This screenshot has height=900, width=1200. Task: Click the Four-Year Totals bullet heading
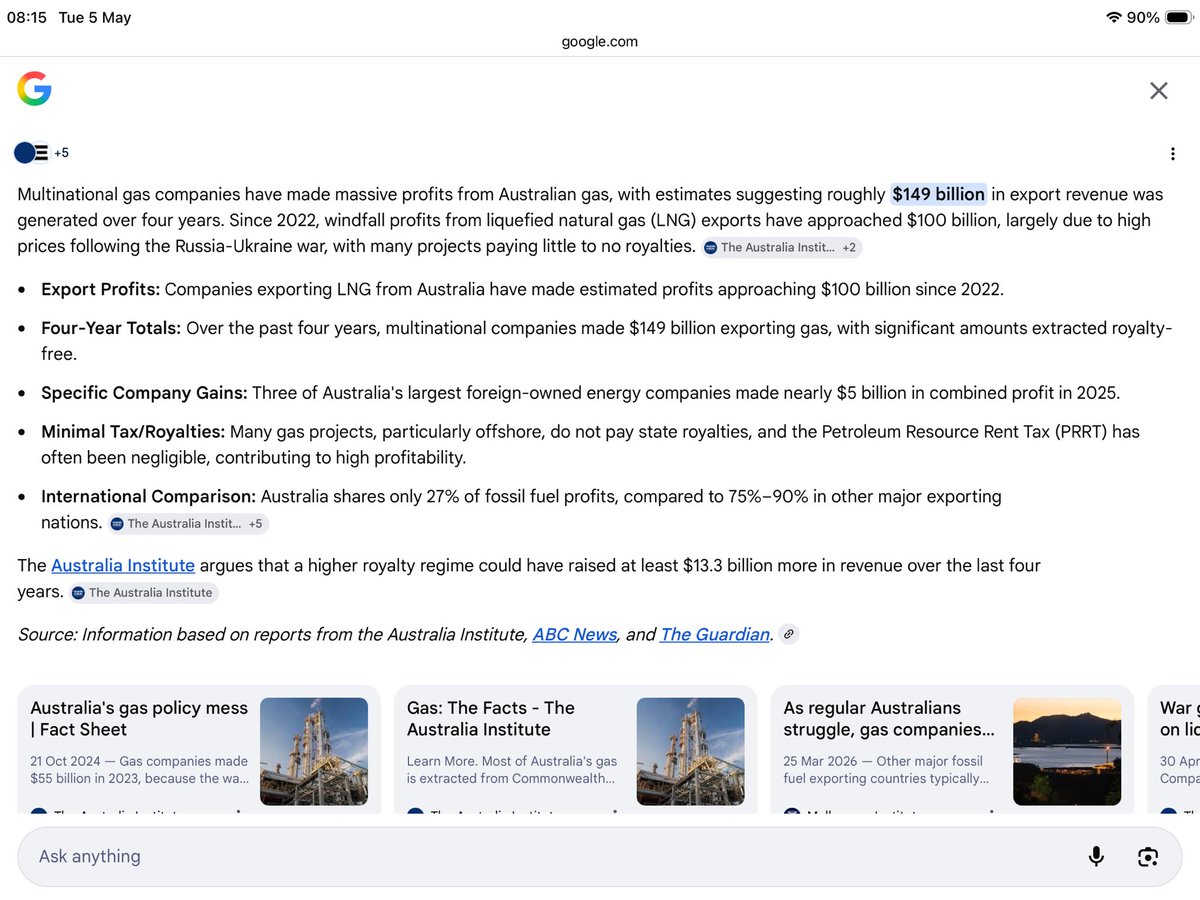[111, 328]
